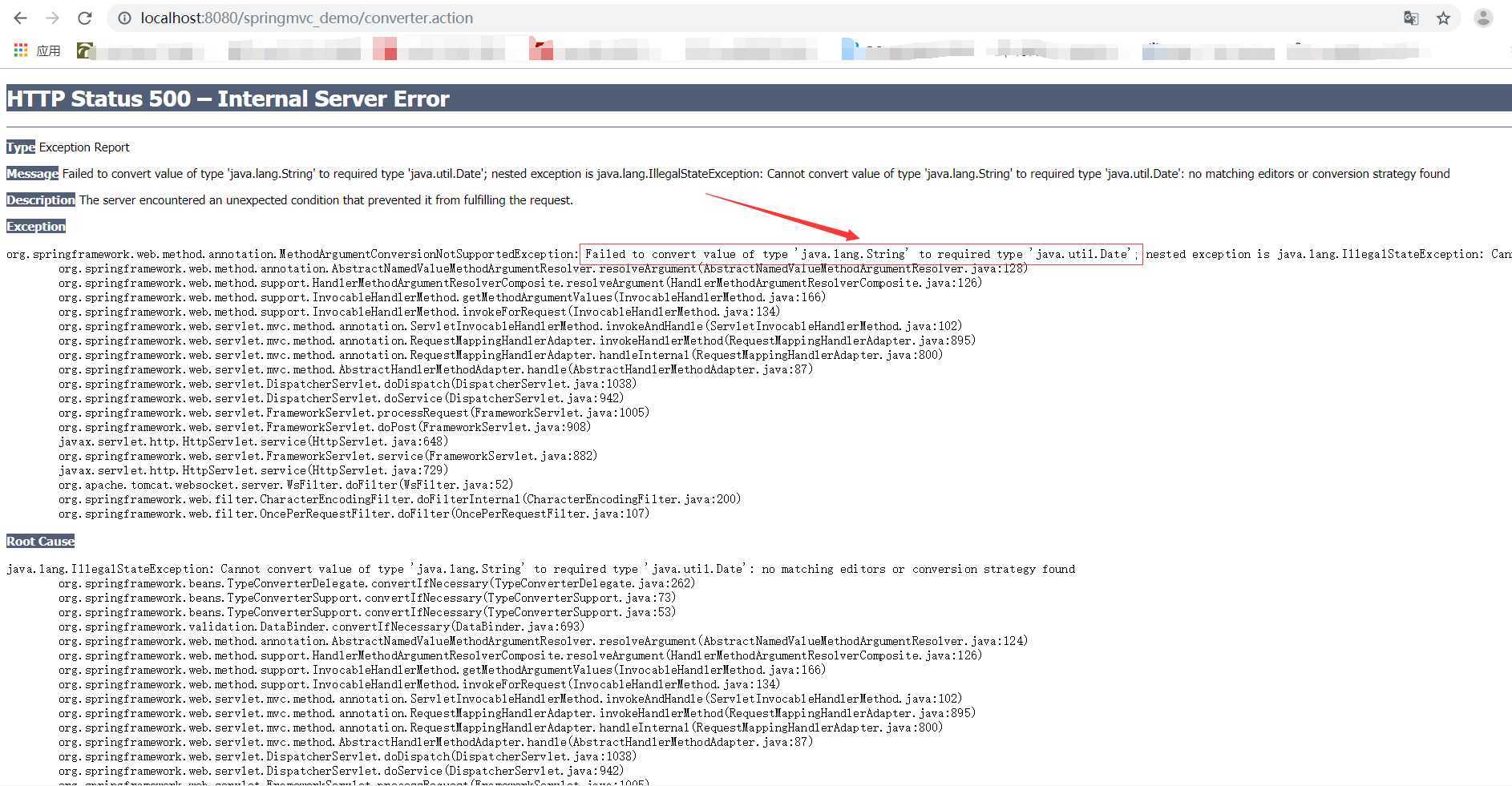Click the TypeConverterDelegate.convertIfNecessary stack line
The height and width of the screenshot is (786, 1512).
[x=377, y=583]
